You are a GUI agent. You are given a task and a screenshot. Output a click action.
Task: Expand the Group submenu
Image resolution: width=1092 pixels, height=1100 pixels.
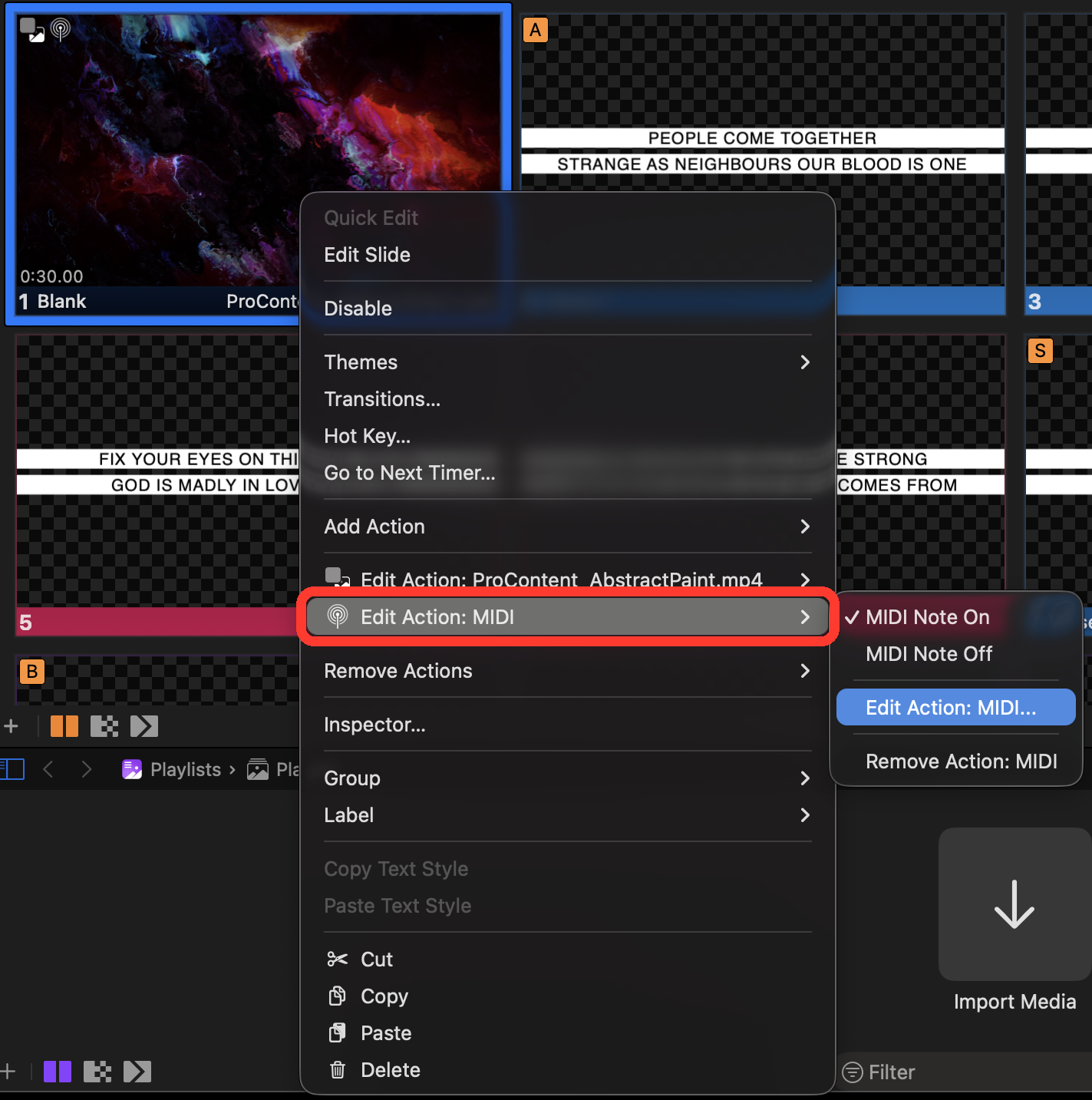(568, 778)
